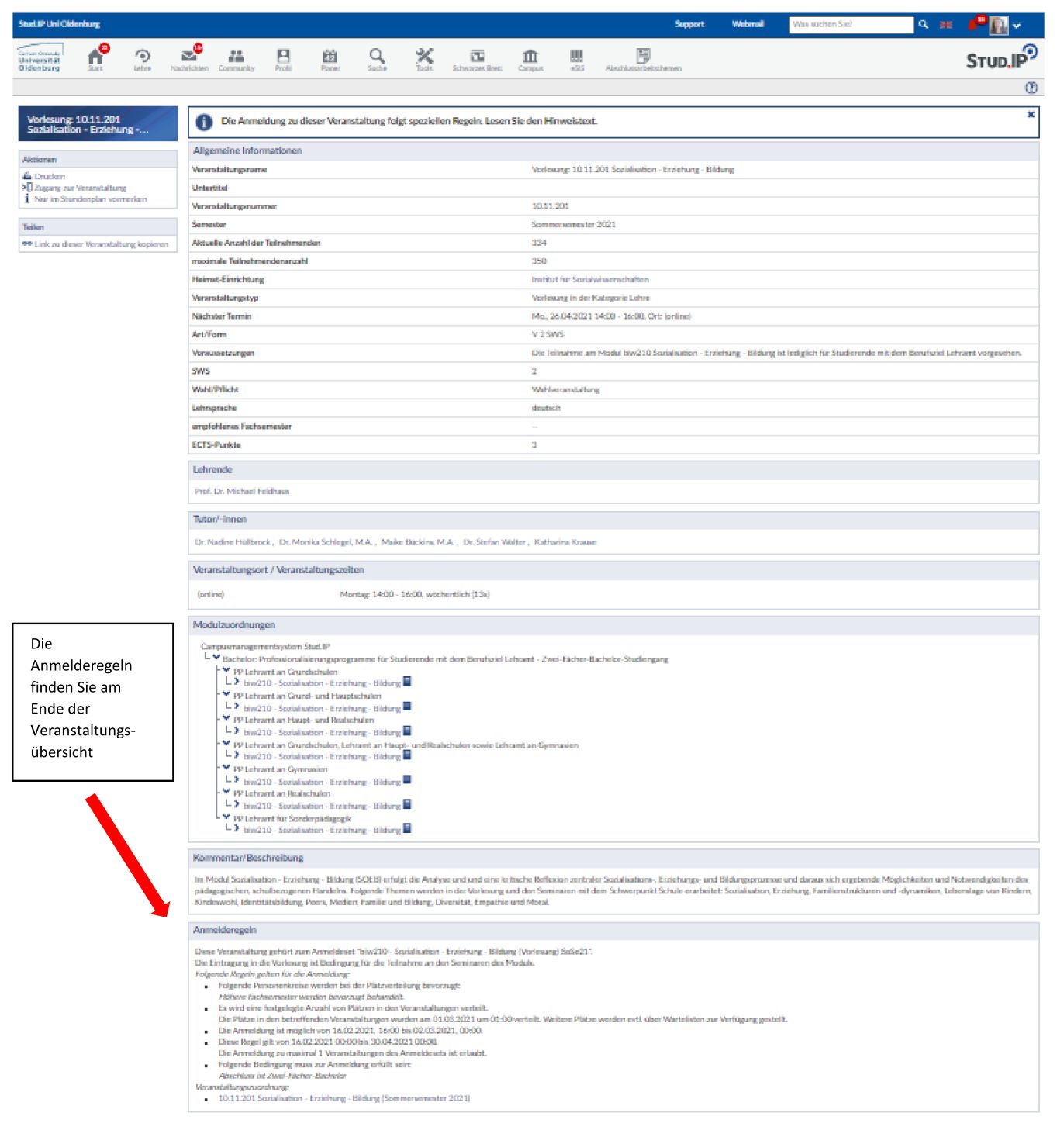
Task: Click the search magnifier beside the search field
Action: (924, 24)
